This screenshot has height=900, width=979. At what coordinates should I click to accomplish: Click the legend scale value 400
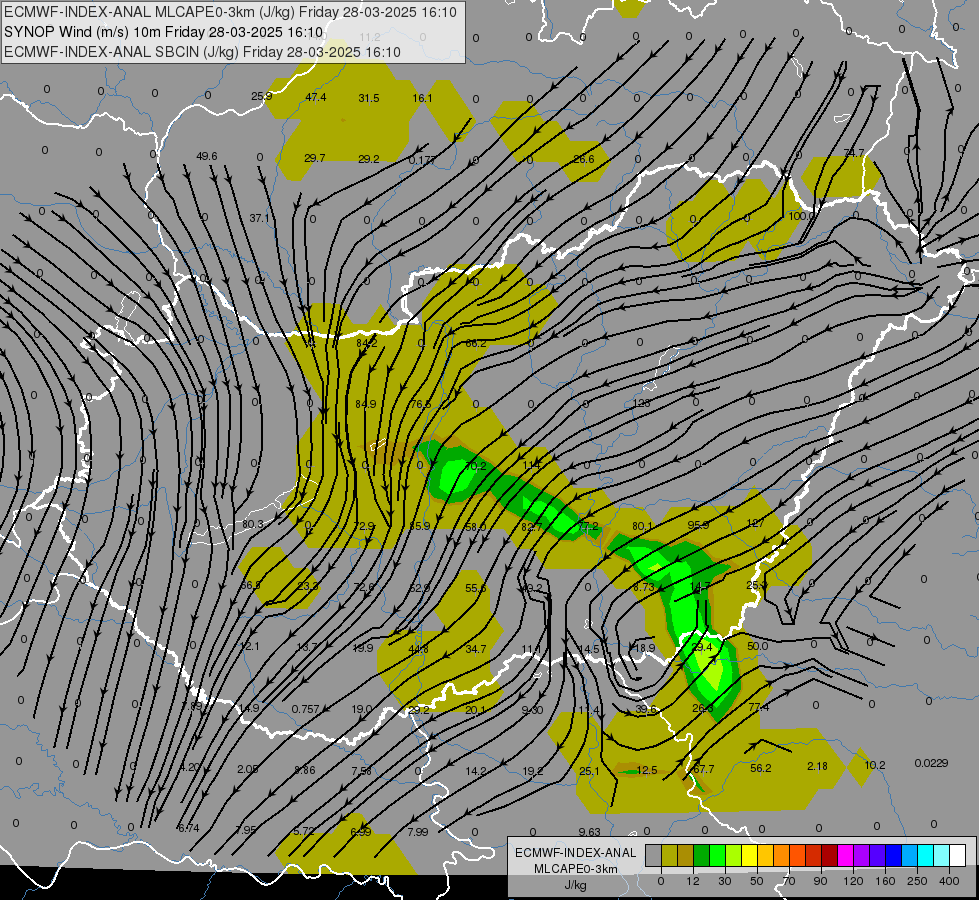[x=949, y=881]
